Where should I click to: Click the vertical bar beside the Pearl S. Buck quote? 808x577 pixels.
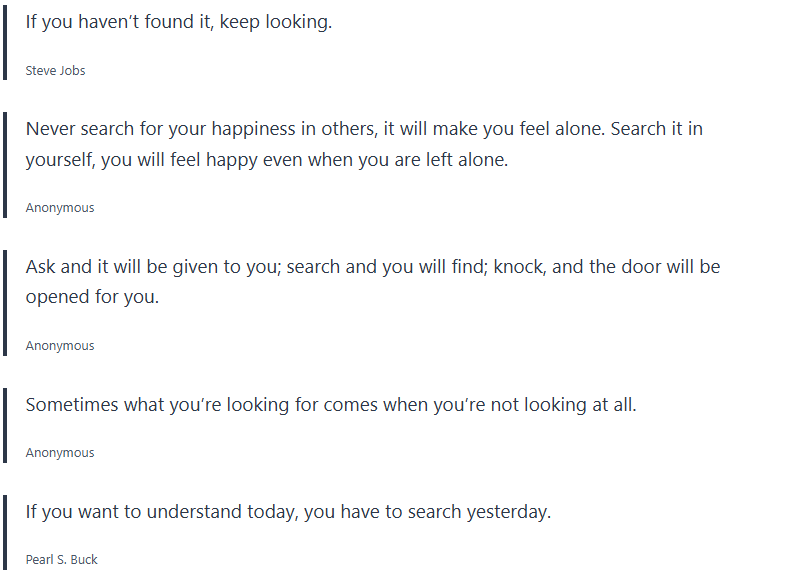coord(5,532)
